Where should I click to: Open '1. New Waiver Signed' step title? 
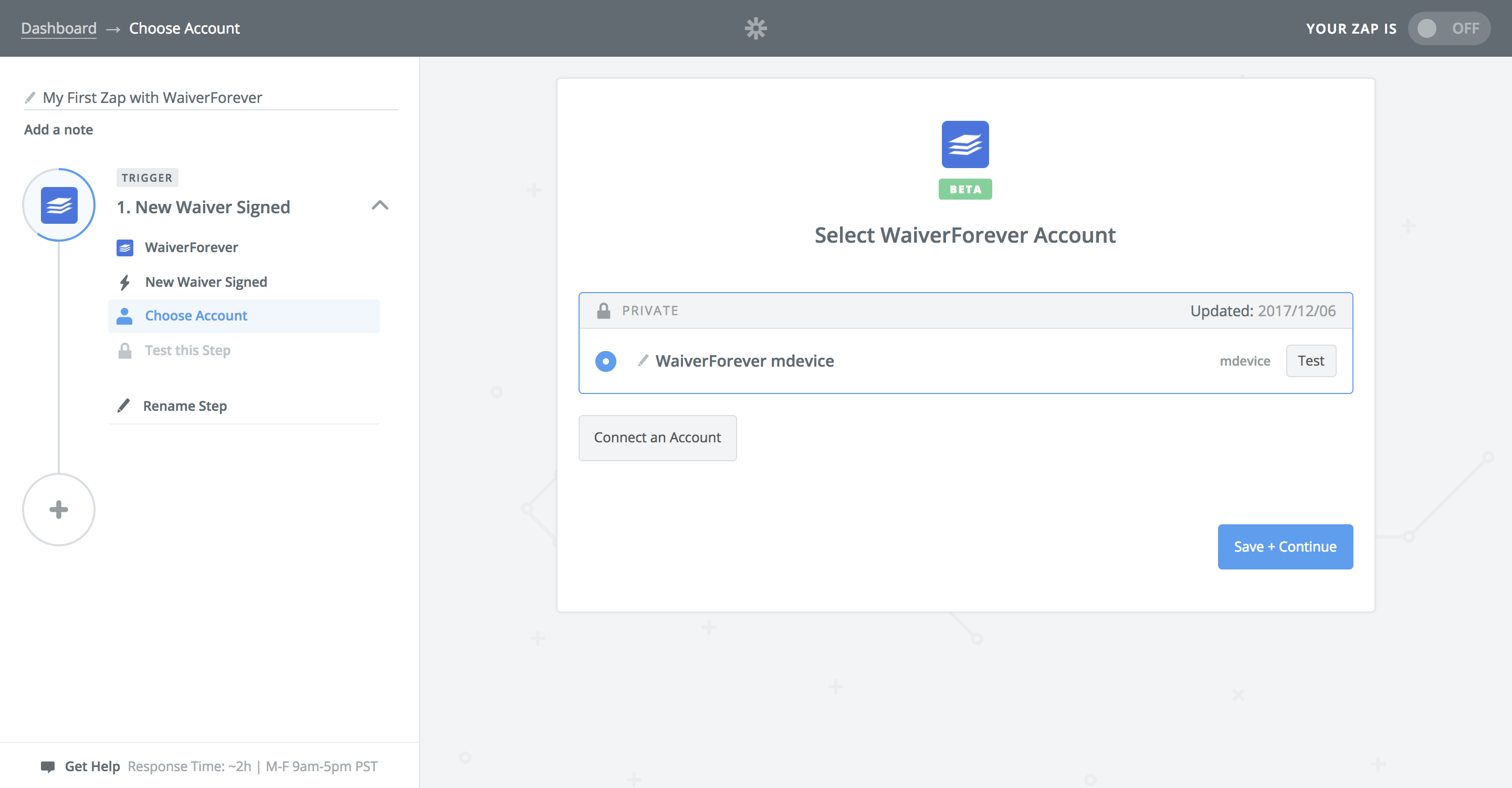(x=203, y=208)
